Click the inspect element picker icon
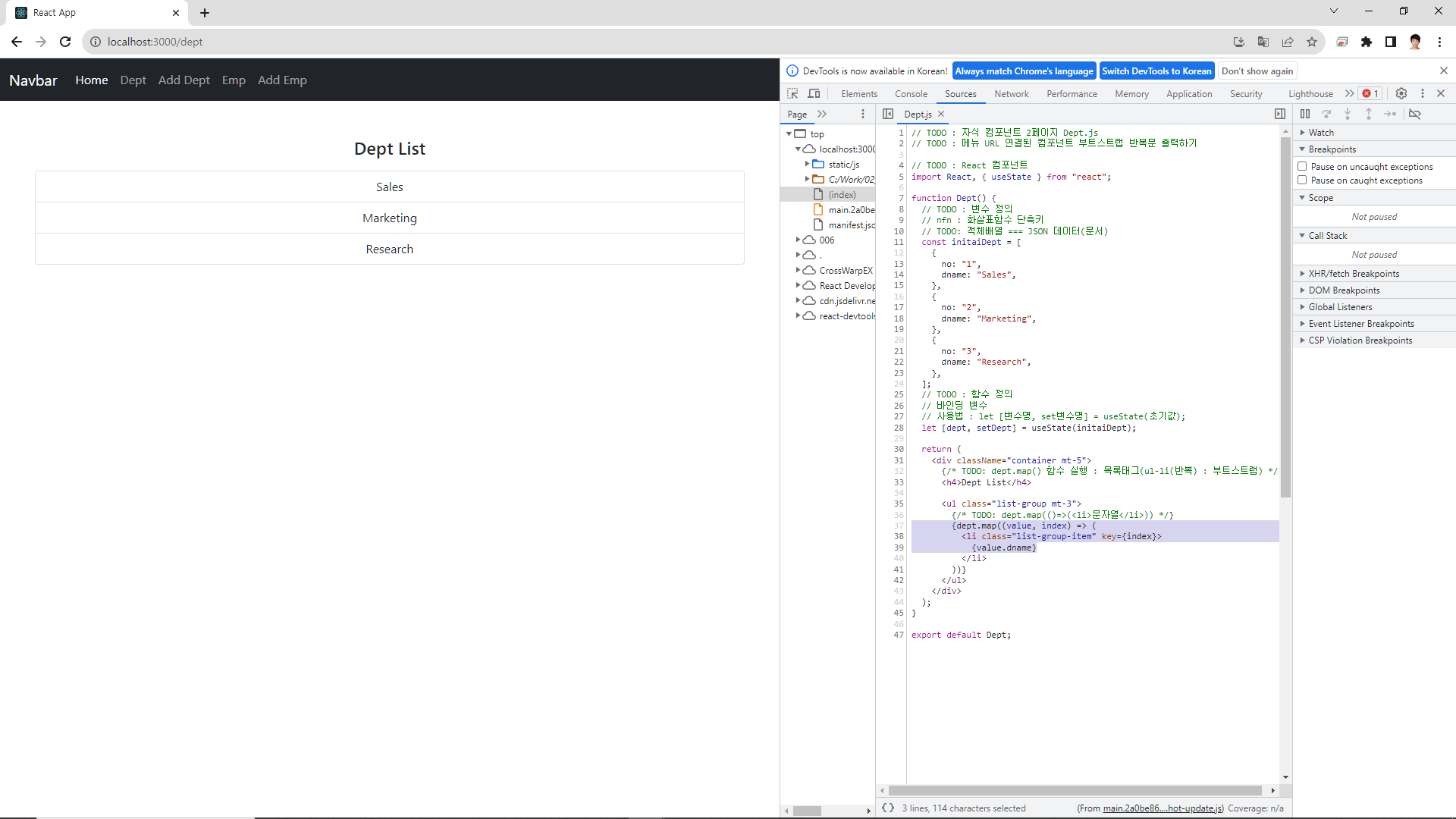Screen dimensions: 1456x819 [792, 93]
